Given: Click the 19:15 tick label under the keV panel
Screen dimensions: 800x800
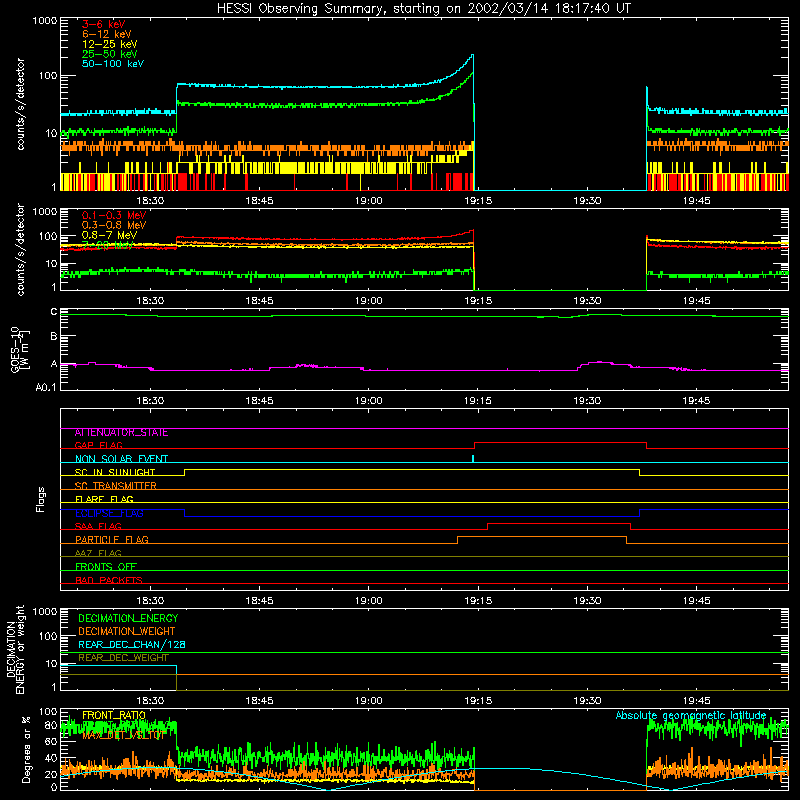Looking at the screenshot, I should coord(478,201).
